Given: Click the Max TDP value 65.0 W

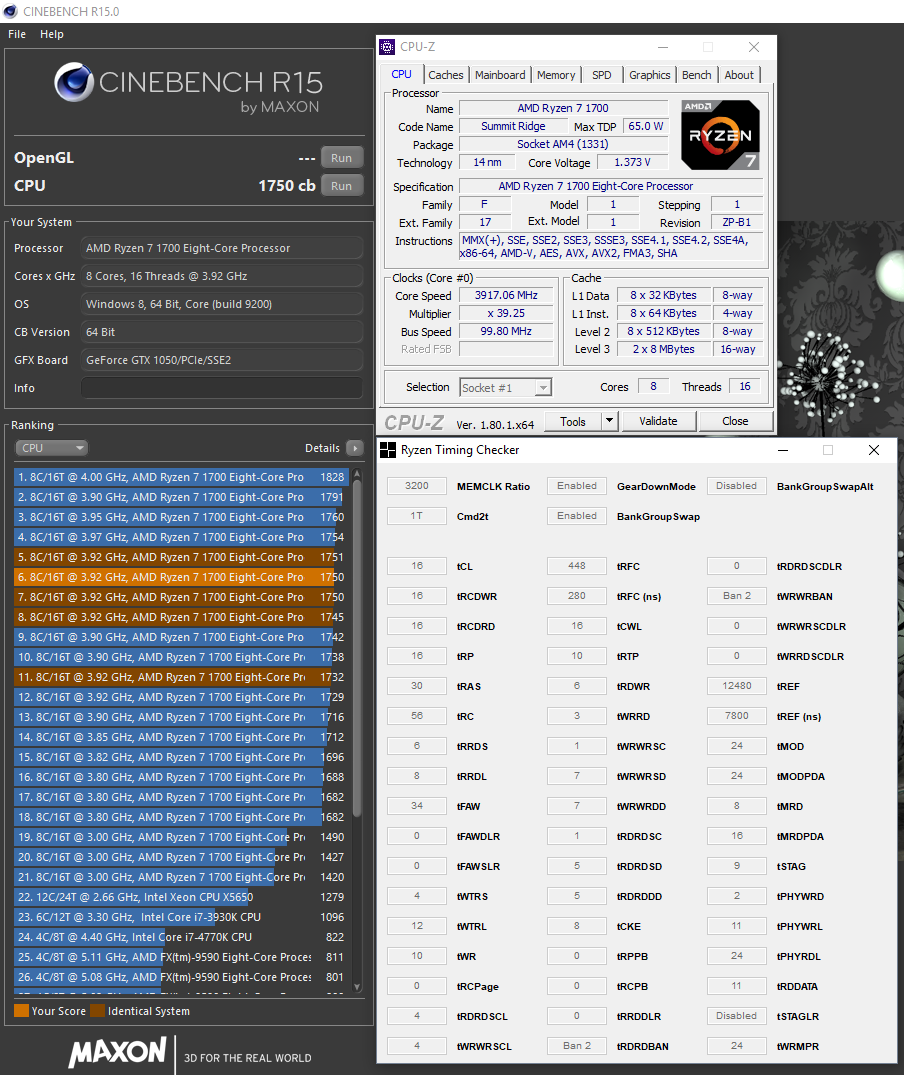Looking at the screenshot, I should click(x=646, y=126).
